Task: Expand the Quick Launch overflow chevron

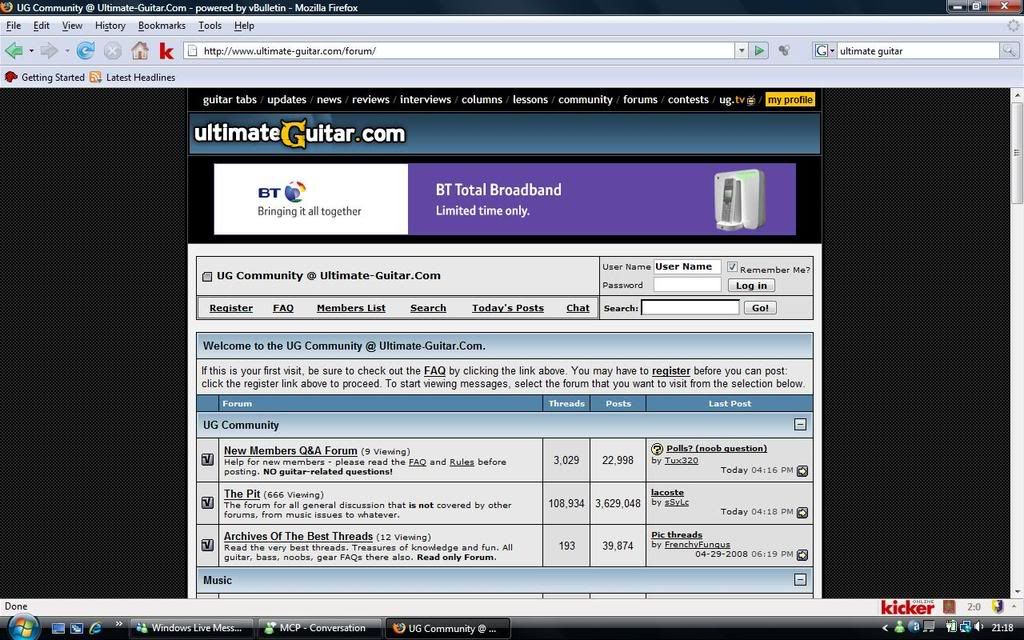Action: pyautogui.click(x=118, y=624)
